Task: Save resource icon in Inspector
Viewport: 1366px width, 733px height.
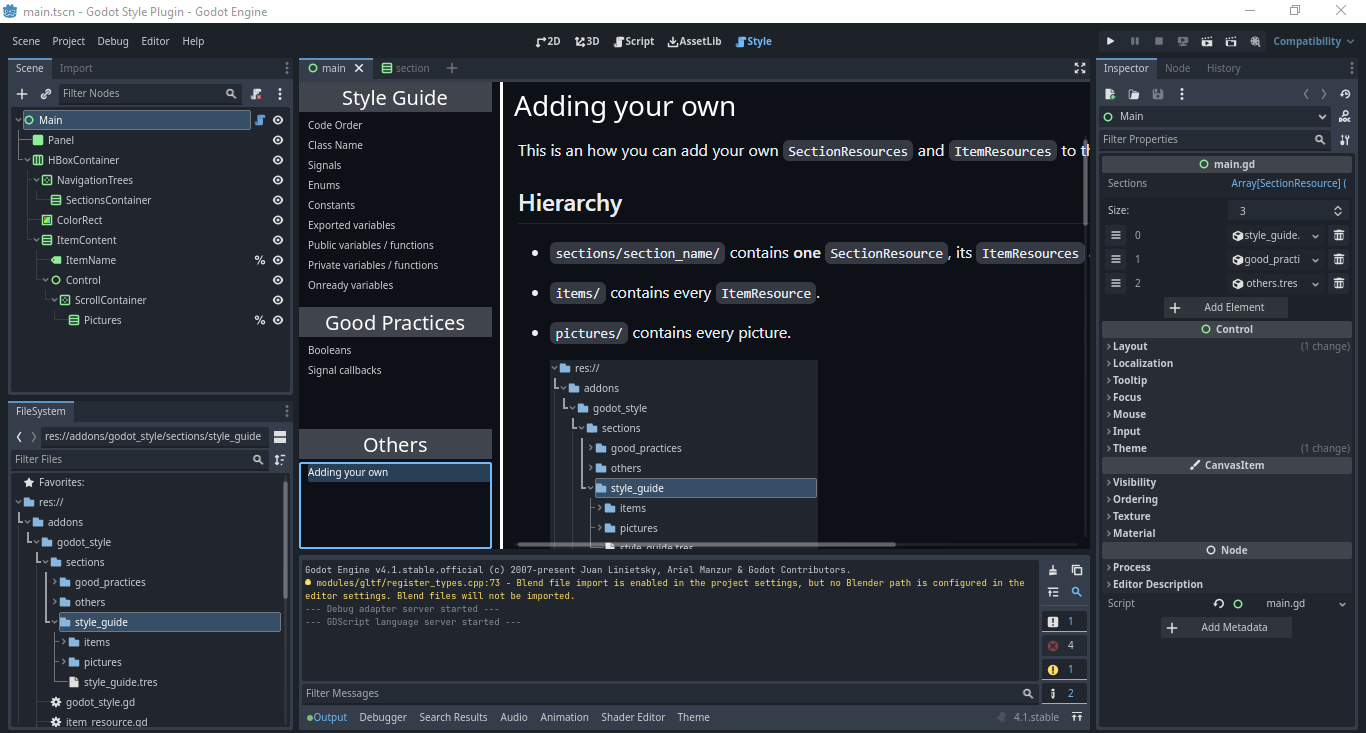Action: pyautogui.click(x=1158, y=94)
